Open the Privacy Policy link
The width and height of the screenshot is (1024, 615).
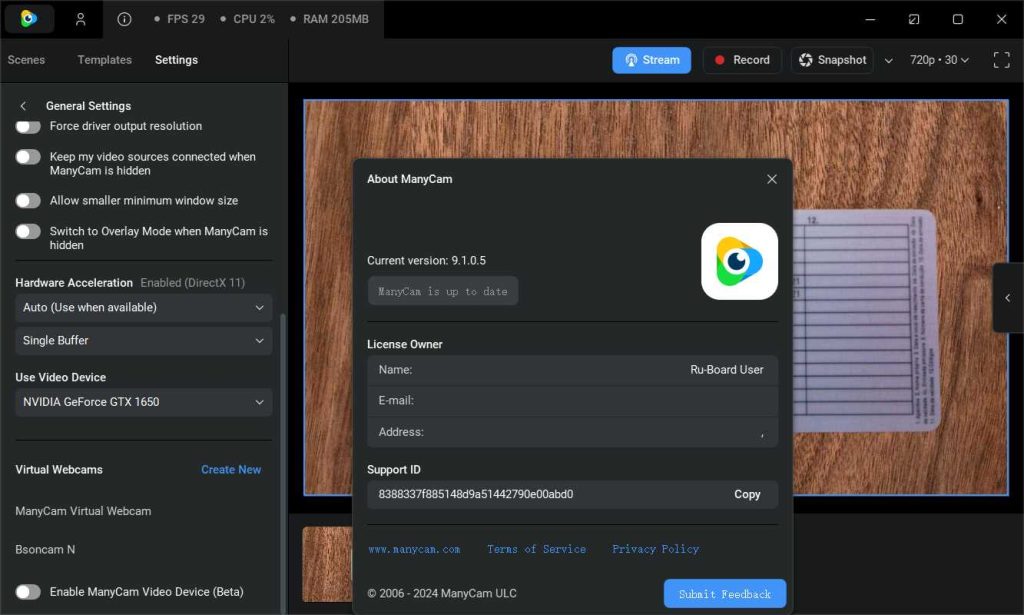655,549
